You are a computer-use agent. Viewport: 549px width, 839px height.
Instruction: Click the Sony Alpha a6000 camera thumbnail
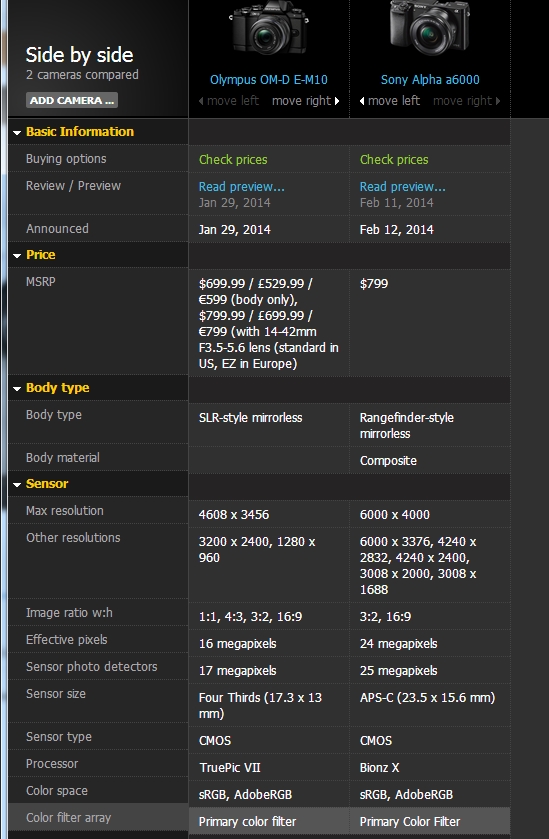click(430, 27)
